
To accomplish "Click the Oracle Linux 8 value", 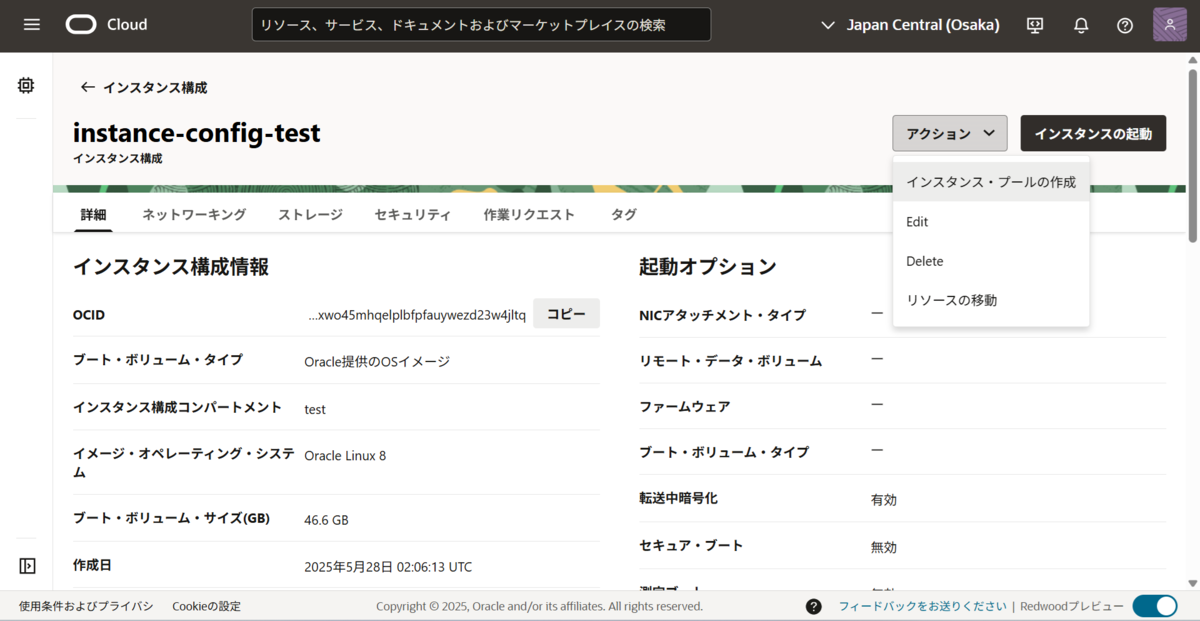I will 345,456.
